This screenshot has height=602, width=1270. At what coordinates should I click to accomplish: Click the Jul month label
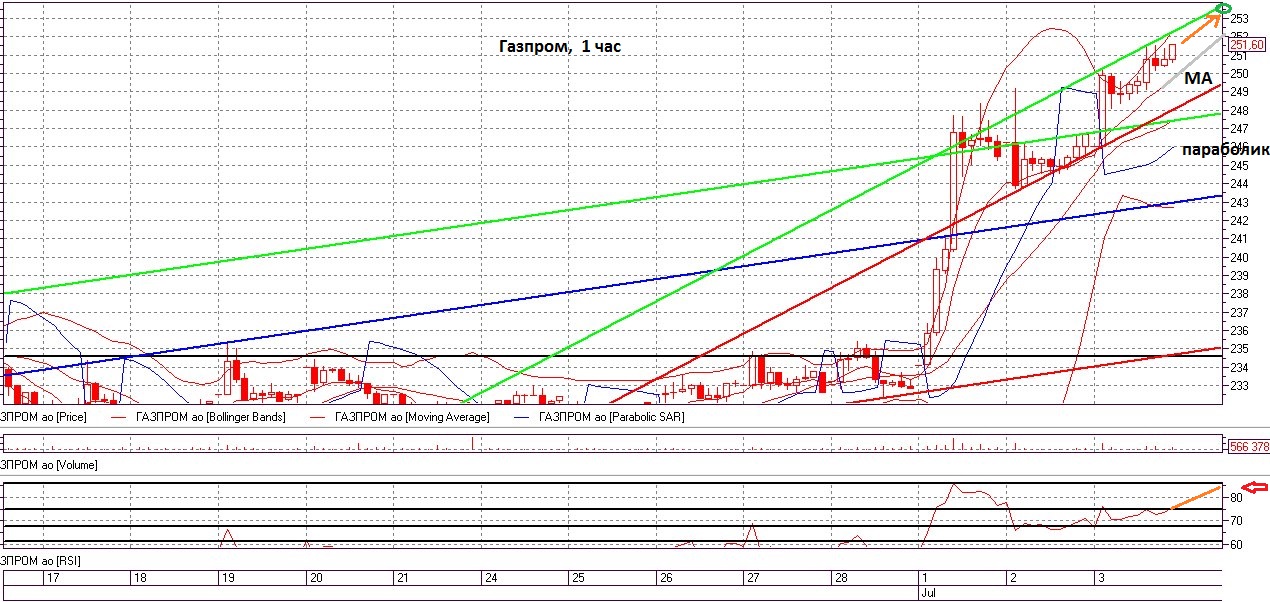[927, 593]
